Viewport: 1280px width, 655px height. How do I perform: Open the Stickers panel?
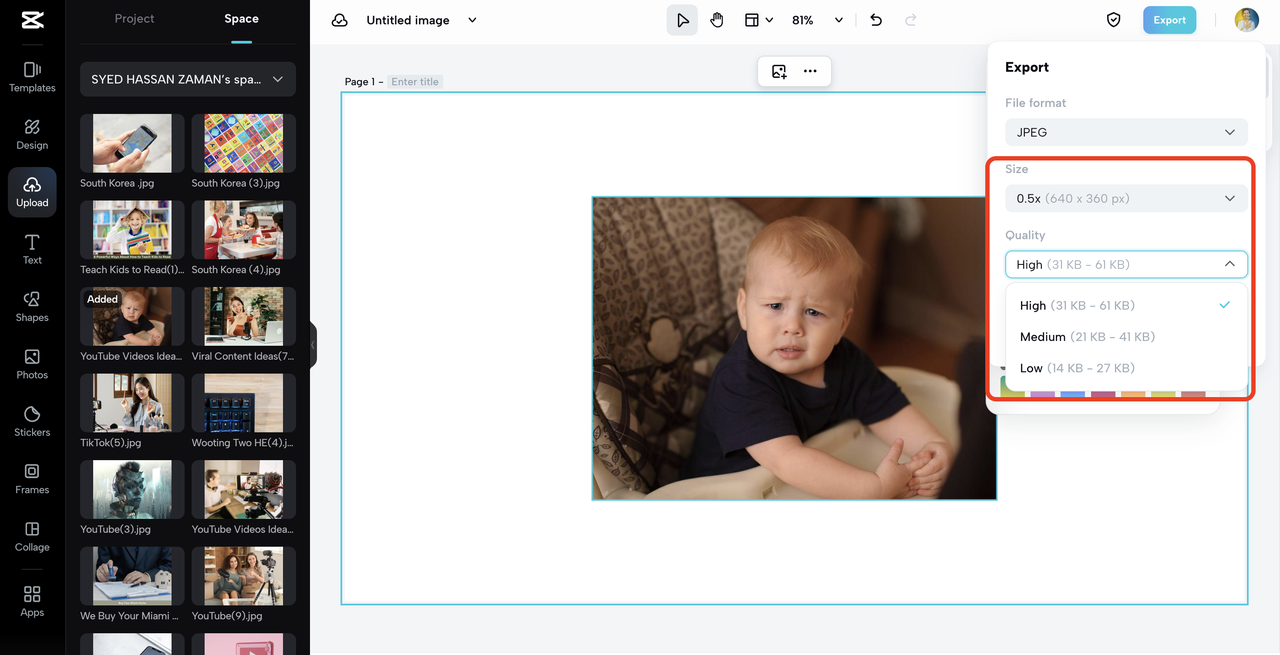point(32,421)
